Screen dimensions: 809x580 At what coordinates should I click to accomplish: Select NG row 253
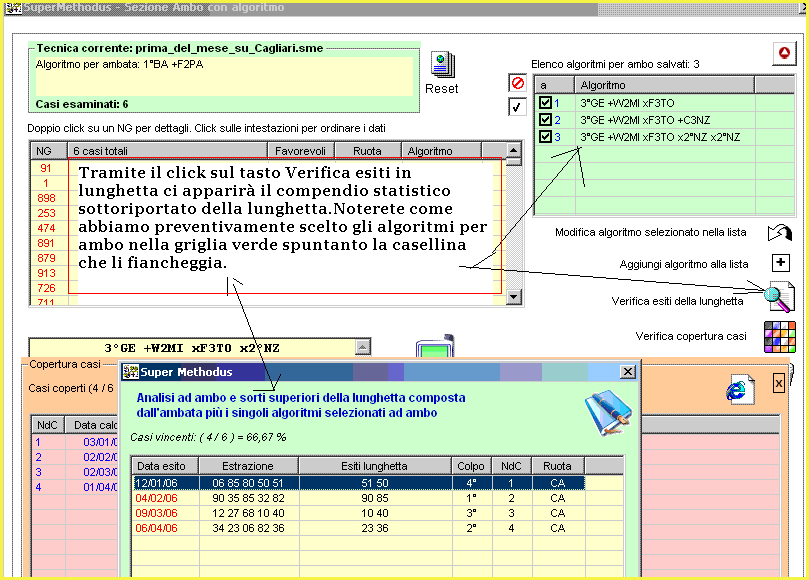46,213
